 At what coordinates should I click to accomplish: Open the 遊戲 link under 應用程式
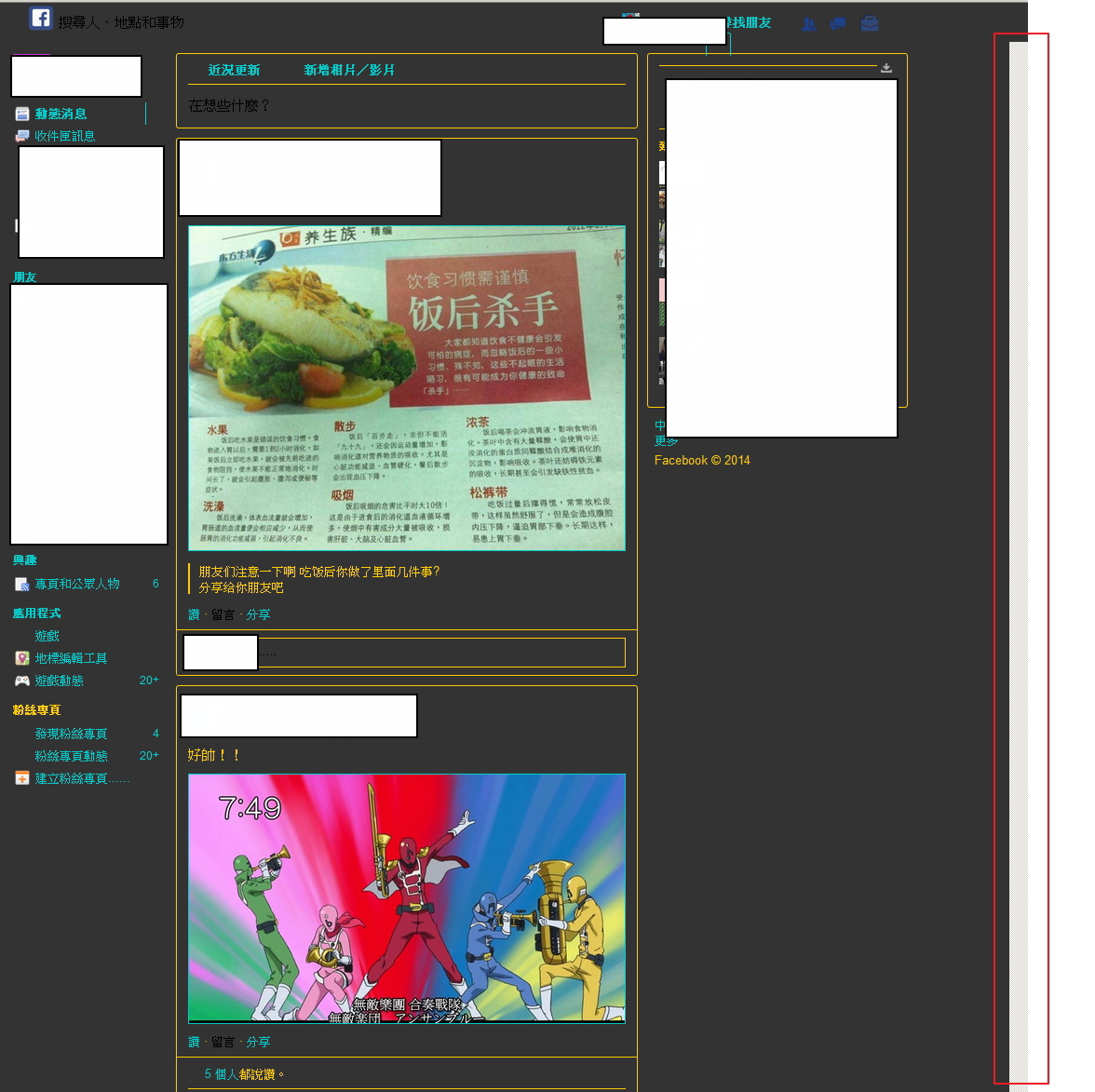tap(47, 636)
